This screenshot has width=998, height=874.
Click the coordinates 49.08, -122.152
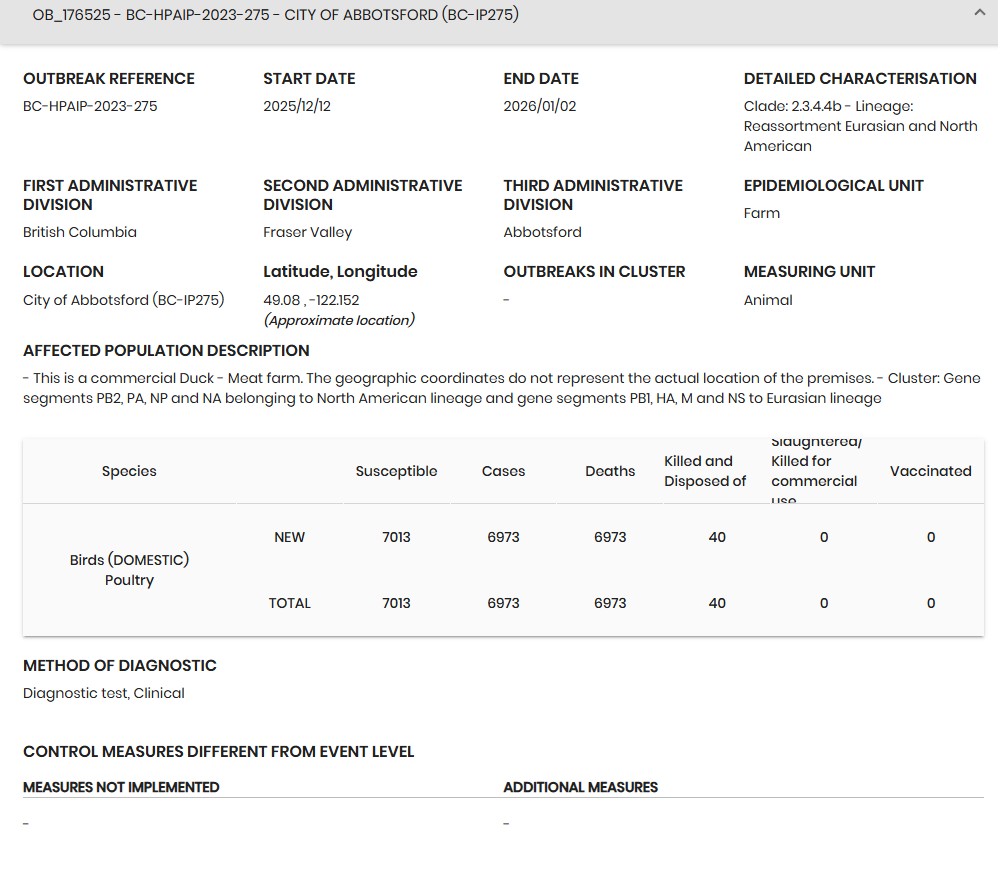click(x=311, y=300)
